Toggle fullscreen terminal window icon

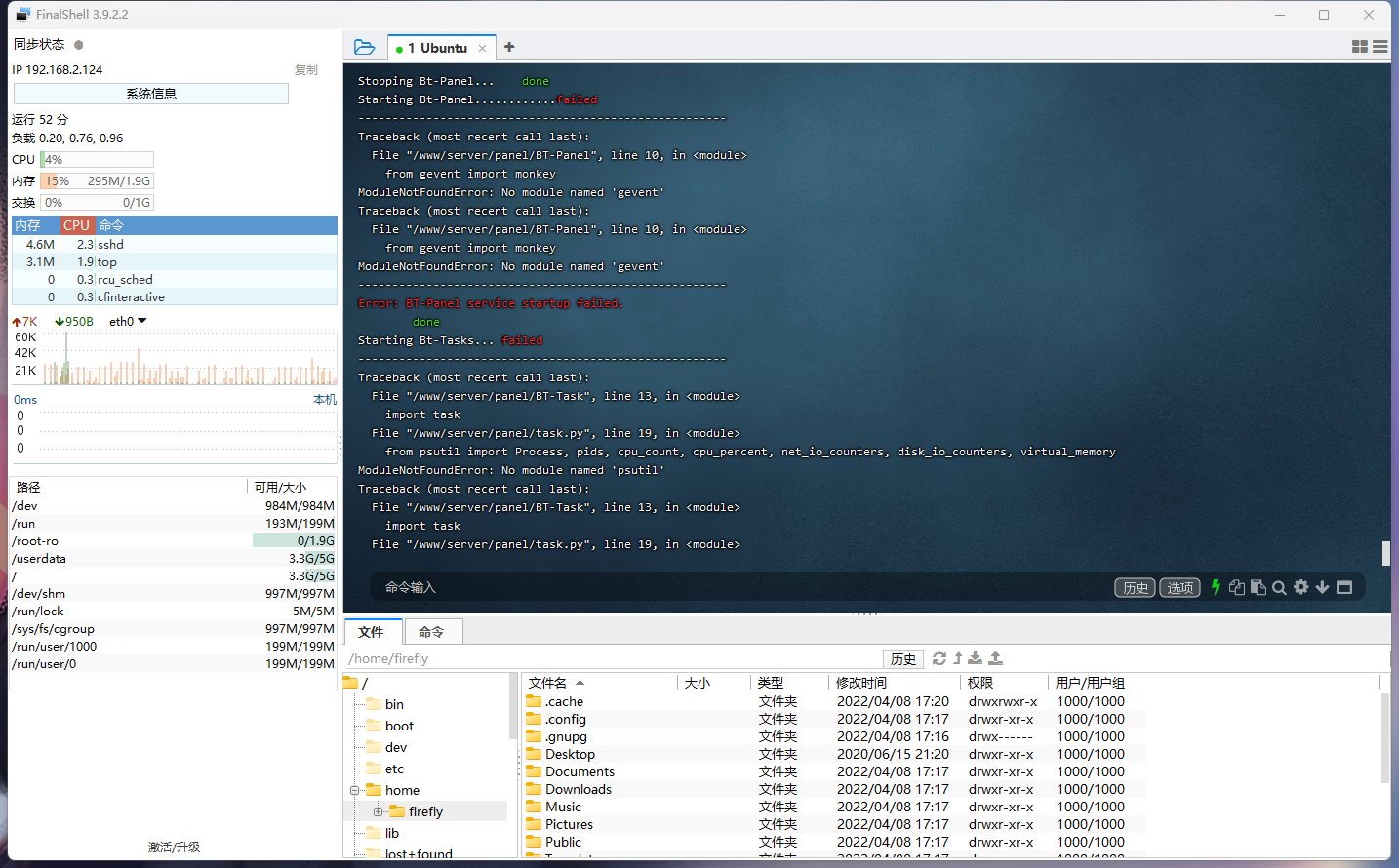pyautogui.click(x=1344, y=587)
